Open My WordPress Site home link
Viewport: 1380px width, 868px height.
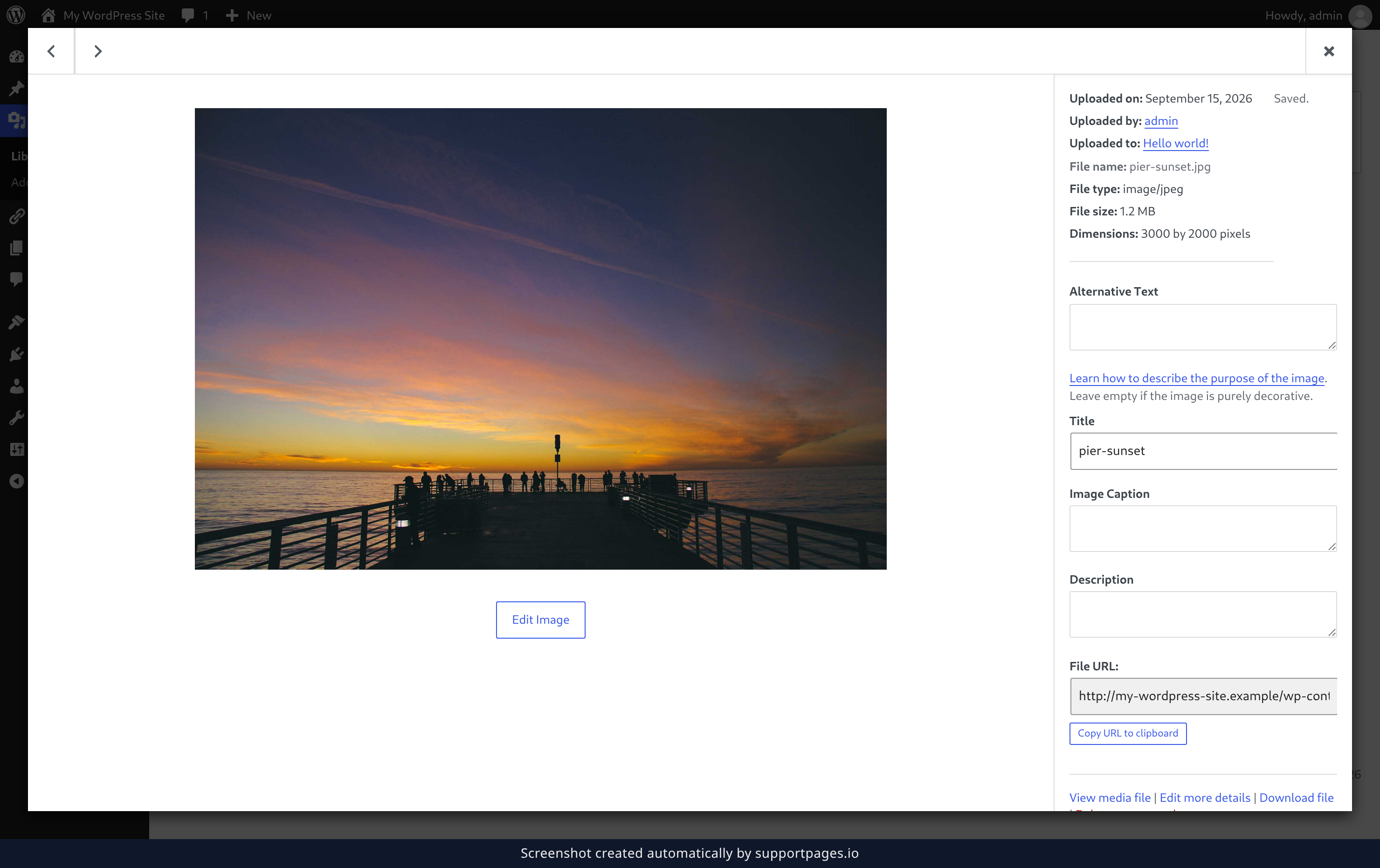point(103,15)
